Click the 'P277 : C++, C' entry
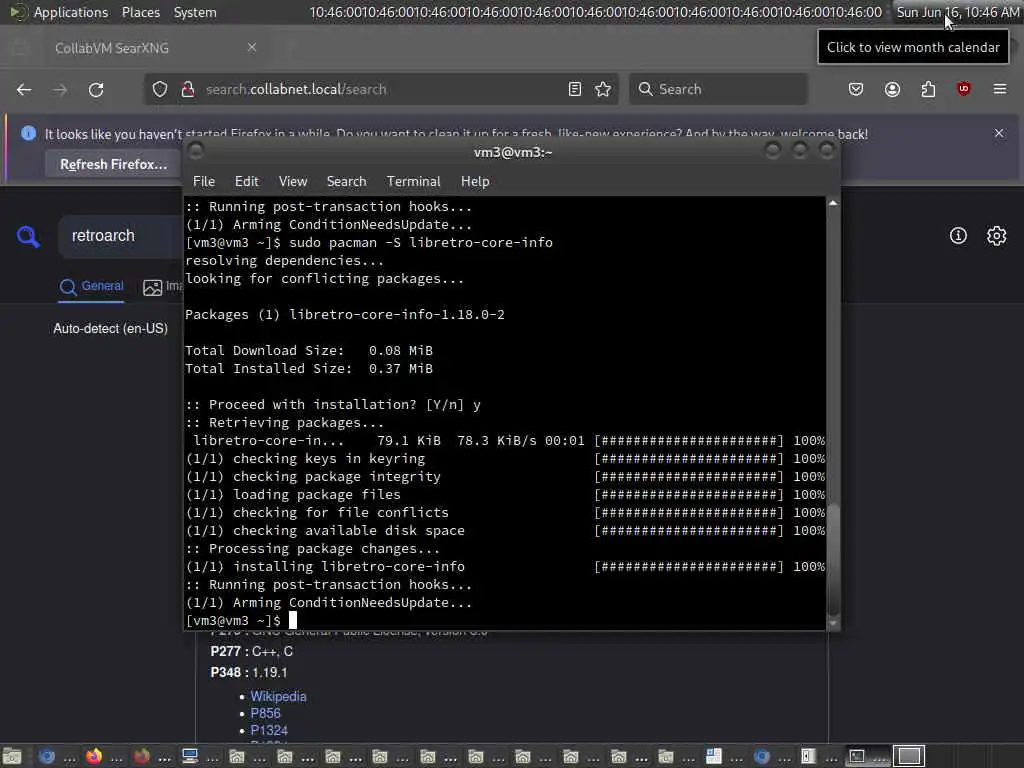1024x768 pixels. 251,652
